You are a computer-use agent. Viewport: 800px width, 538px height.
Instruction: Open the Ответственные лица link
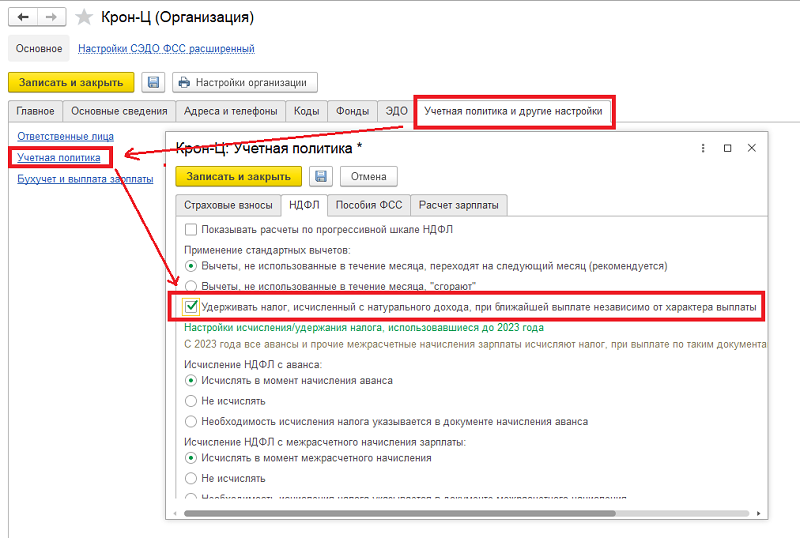(65, 136)
